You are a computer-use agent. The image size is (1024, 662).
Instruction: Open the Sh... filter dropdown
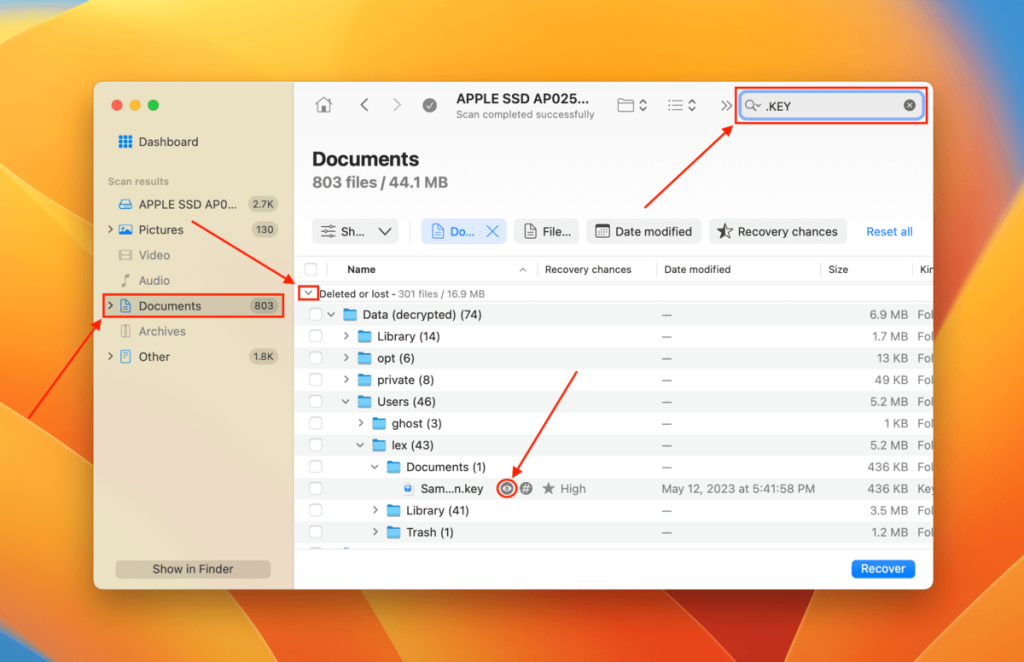355,232
